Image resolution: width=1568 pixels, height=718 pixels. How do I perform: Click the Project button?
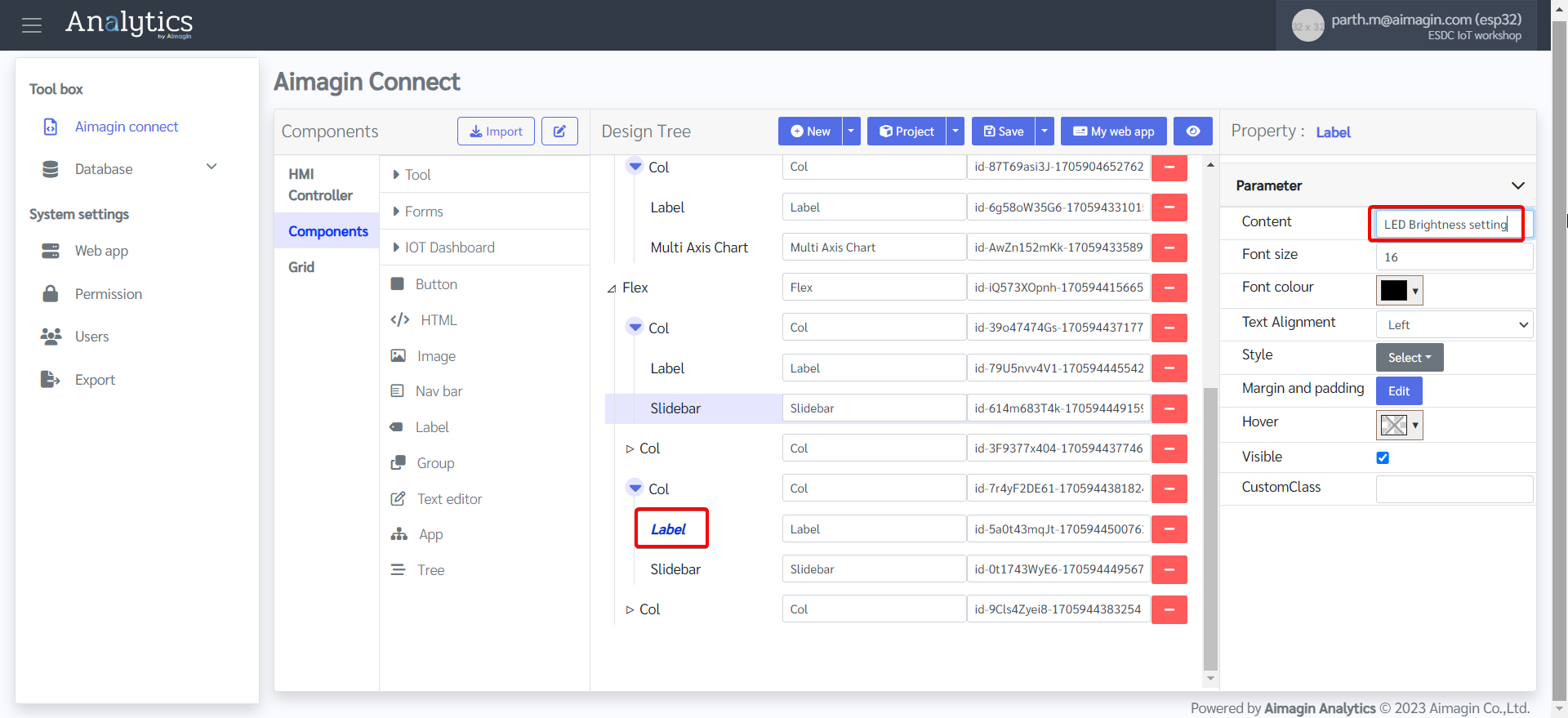(906, 132)
